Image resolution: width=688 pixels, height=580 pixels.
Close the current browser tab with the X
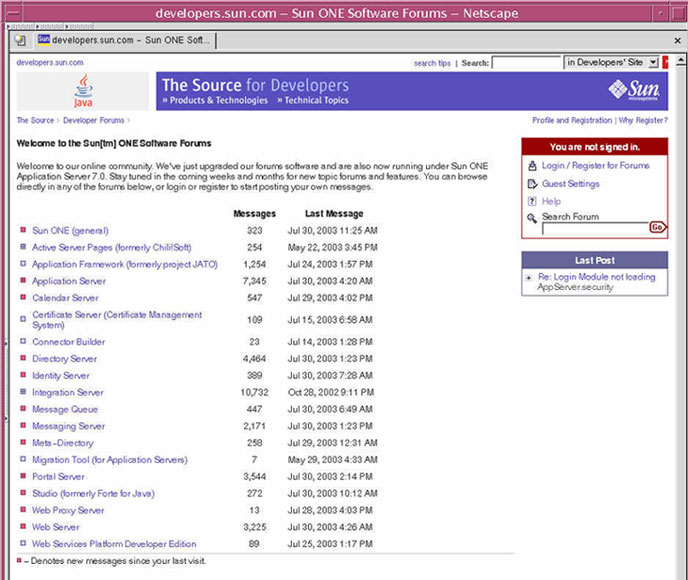[677, 40]
